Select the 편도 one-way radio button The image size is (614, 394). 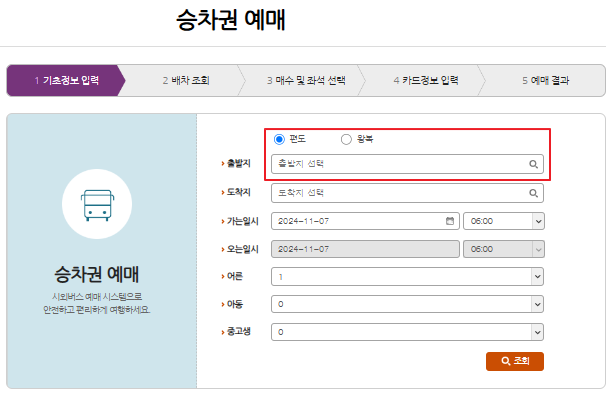point(279,139)
